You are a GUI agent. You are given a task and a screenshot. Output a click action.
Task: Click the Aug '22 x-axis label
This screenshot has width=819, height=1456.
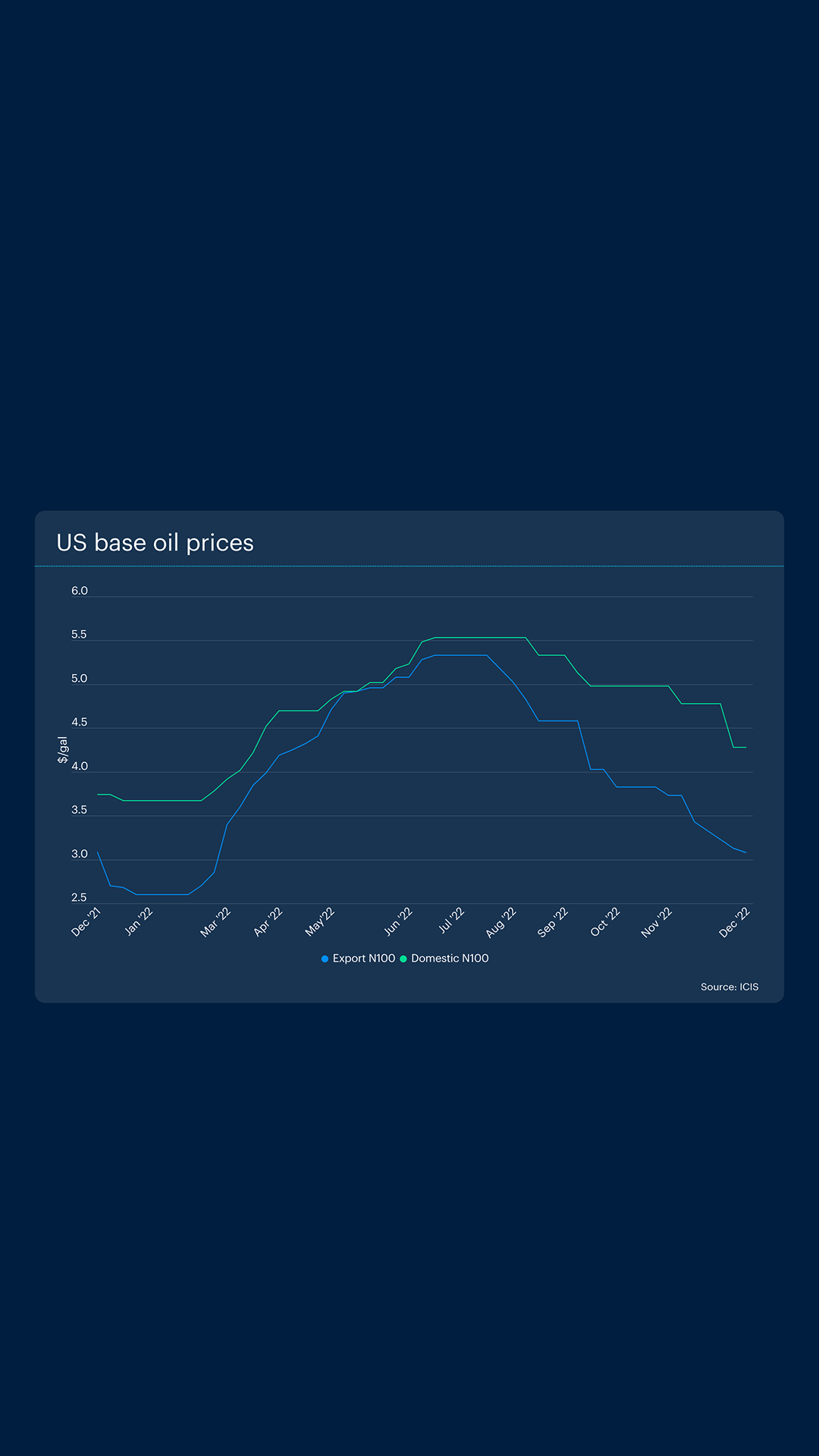coord(501,922)
